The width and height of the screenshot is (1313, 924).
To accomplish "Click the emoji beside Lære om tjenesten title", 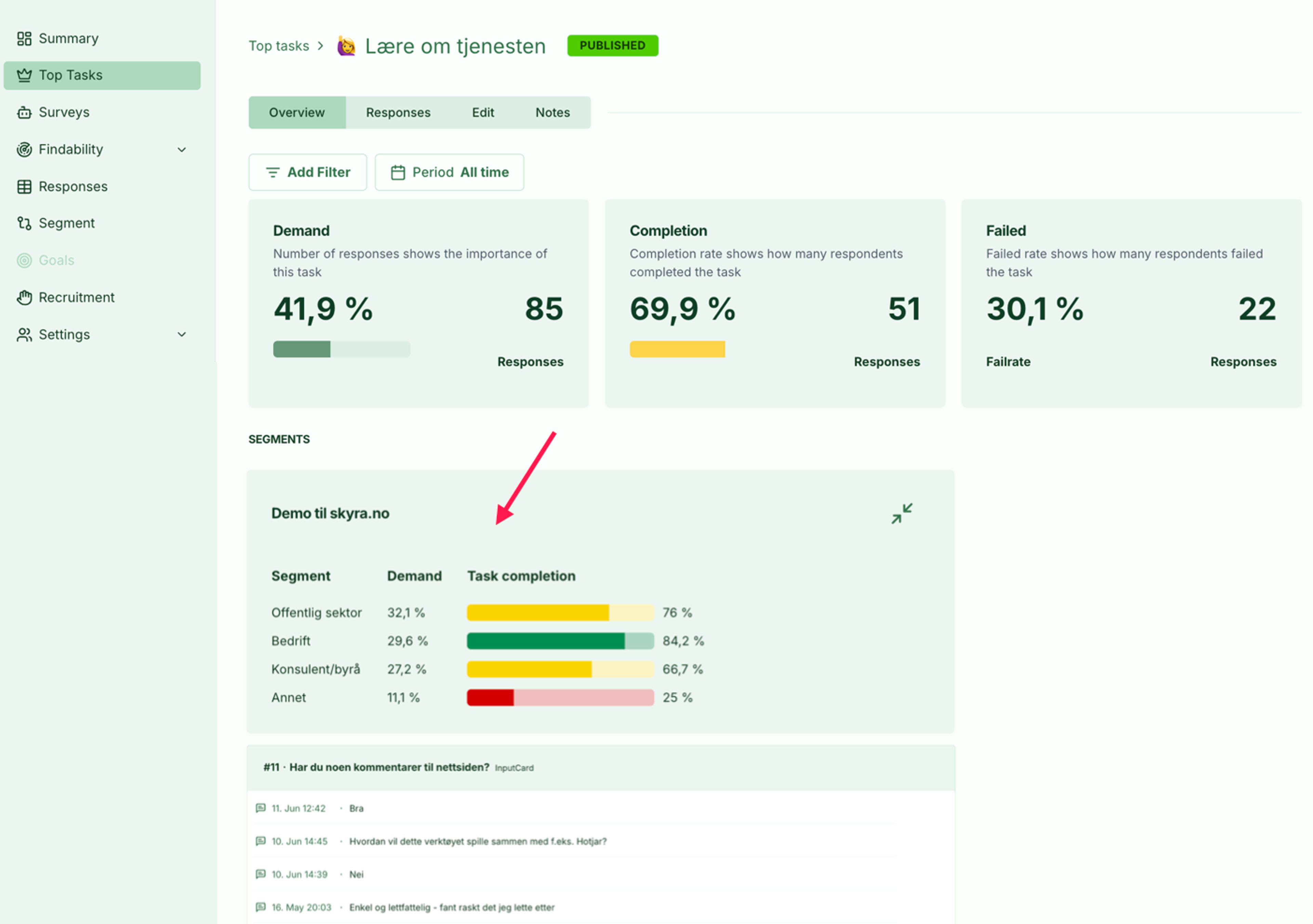I will click(346, 46).
